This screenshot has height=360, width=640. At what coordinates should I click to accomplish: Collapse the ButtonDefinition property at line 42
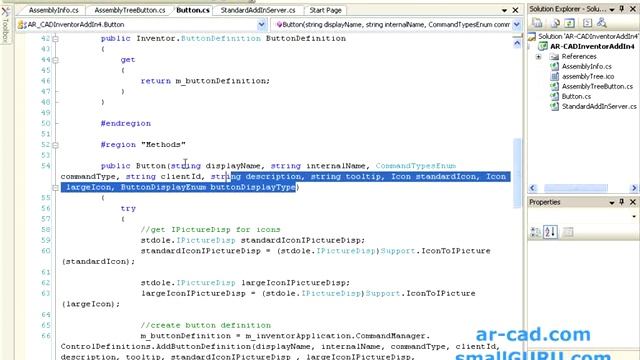[x=56, y=39]
